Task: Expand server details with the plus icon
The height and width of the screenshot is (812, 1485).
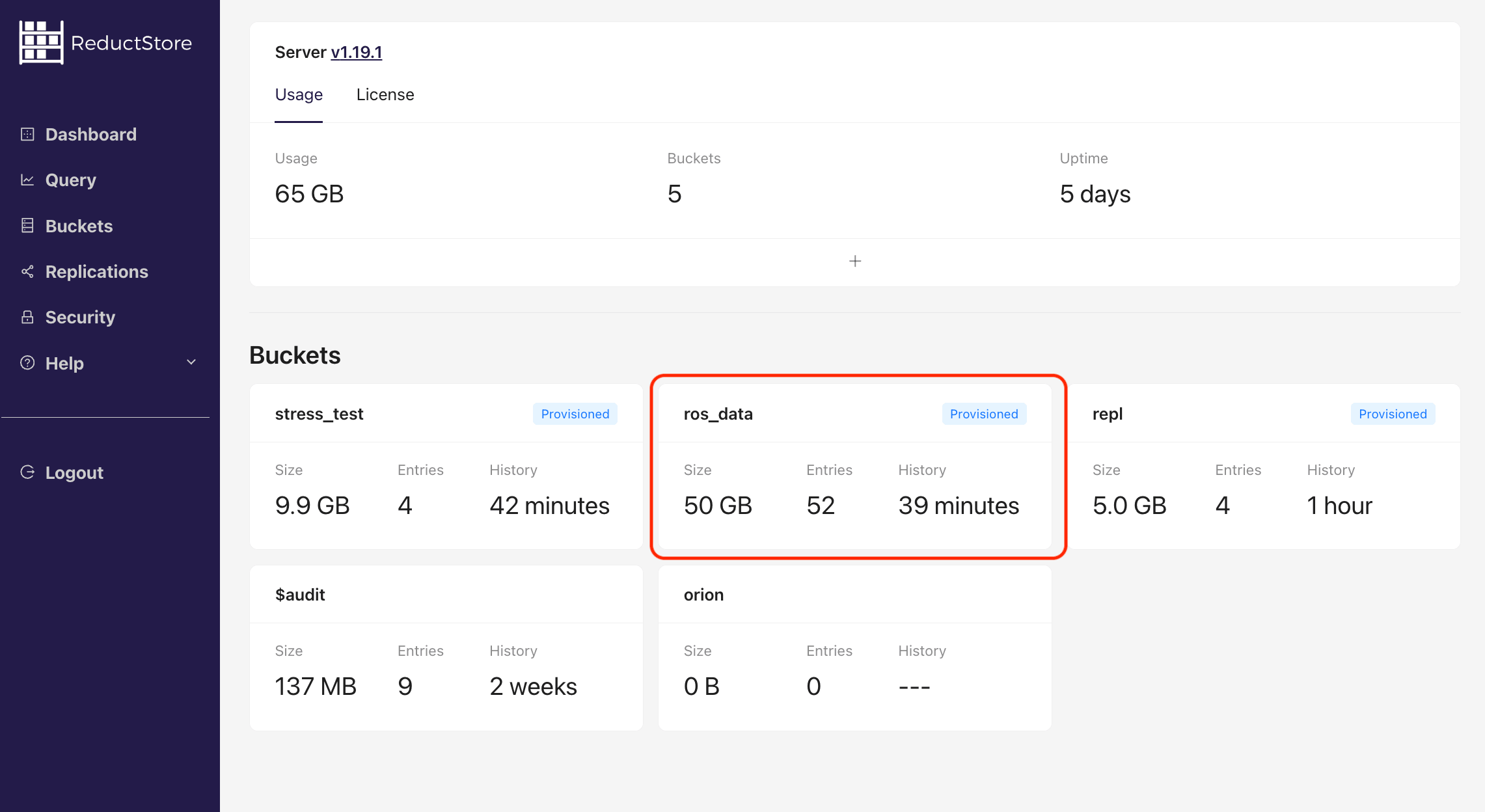Action: [x=855, y=261]
